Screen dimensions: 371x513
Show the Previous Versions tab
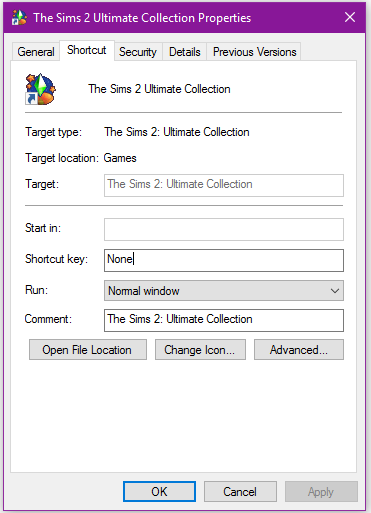pos(254,52)
